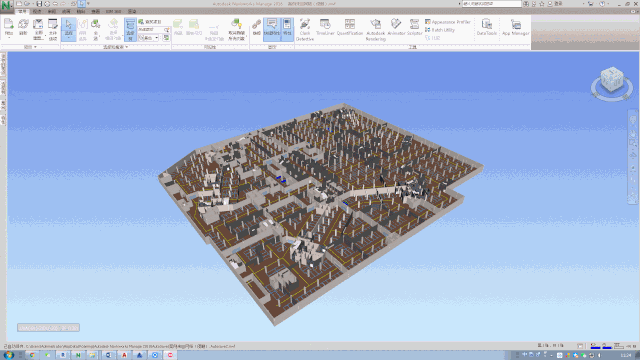Click Appearance Profiler
This screenshot has height=360, width=640.
coord(448,22)
